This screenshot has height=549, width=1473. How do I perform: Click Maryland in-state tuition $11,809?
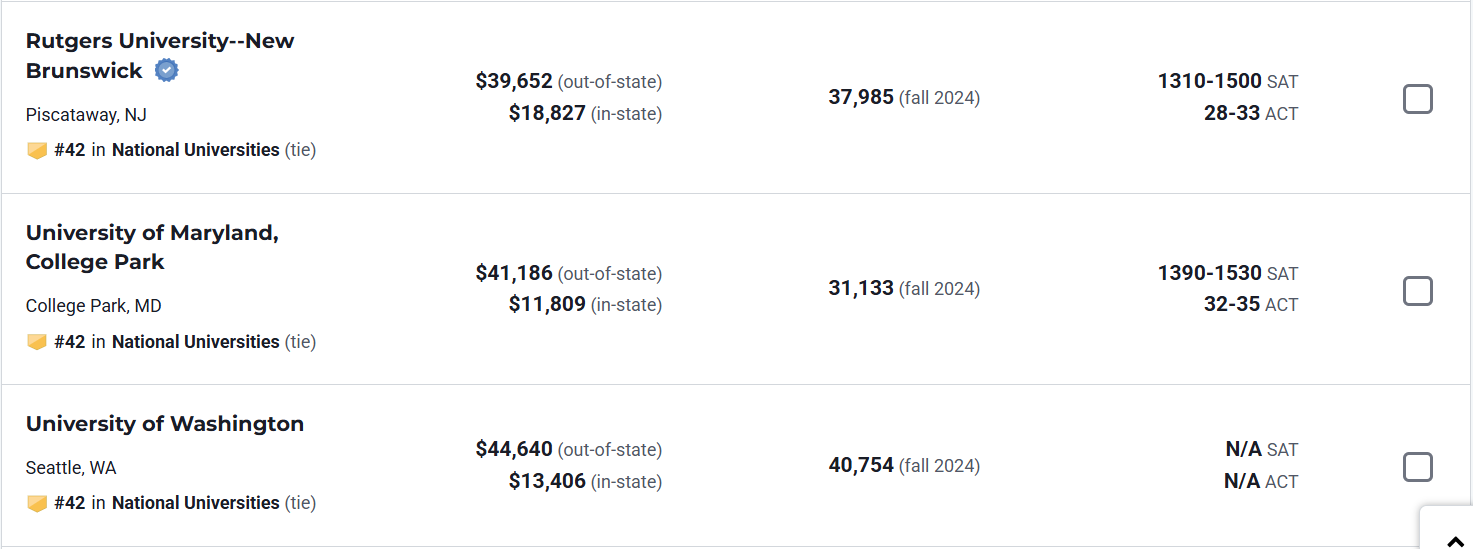(x=547, y=304)
